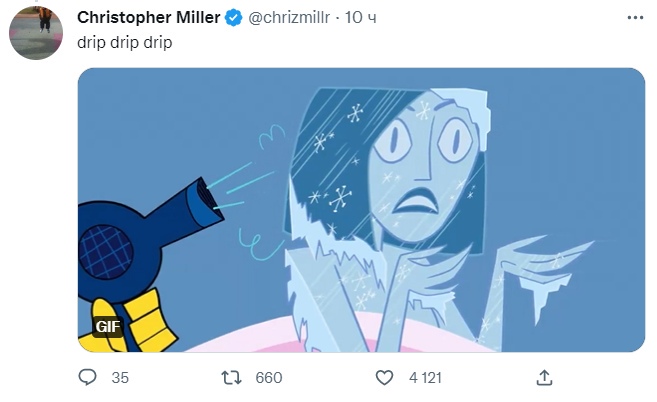Open Christopher Miller's profile avatar
This screenshot has width=657, height=402.
[36, 33]
